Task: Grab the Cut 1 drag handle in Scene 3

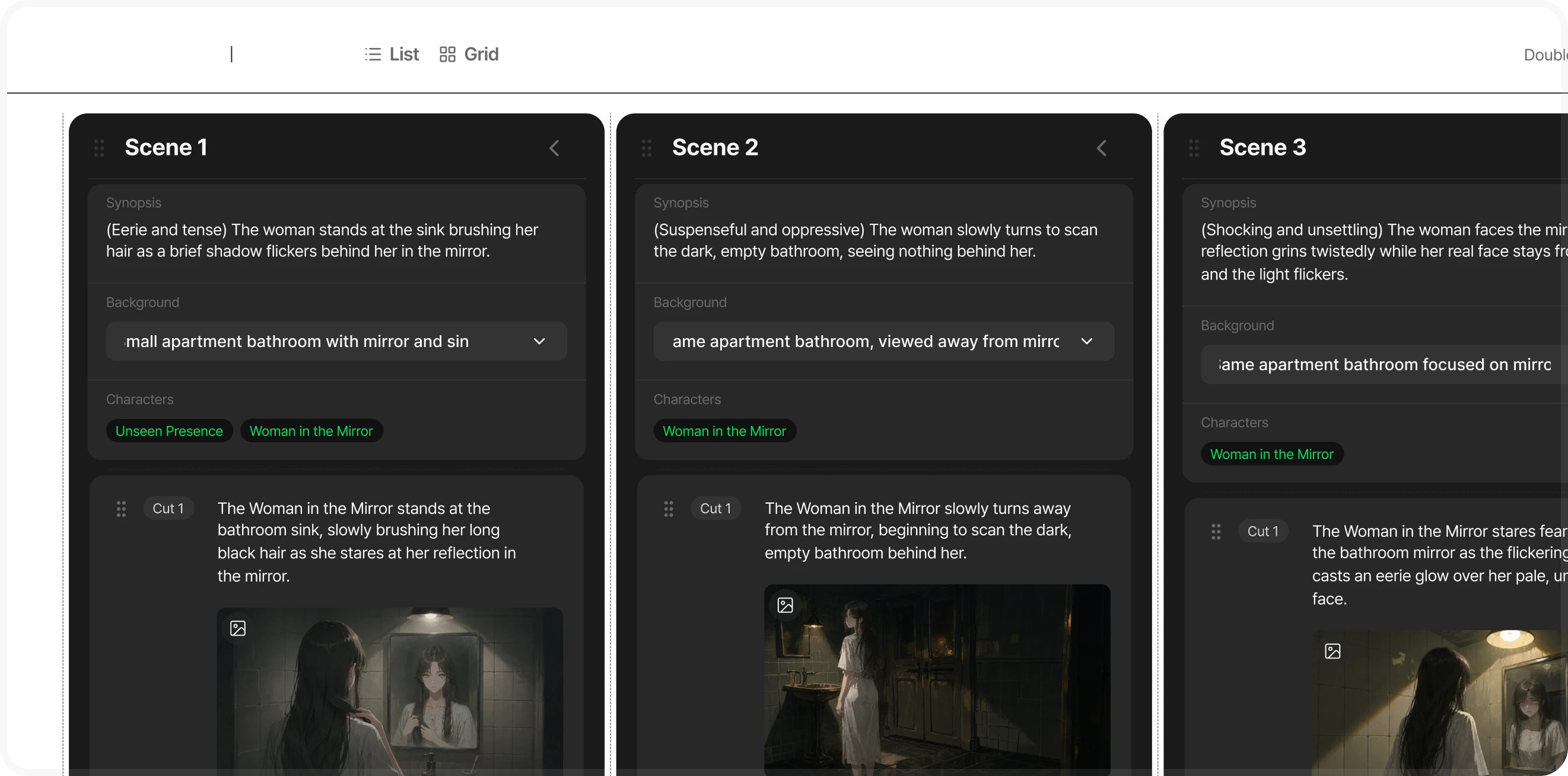Action: [x=1216, y=532]
